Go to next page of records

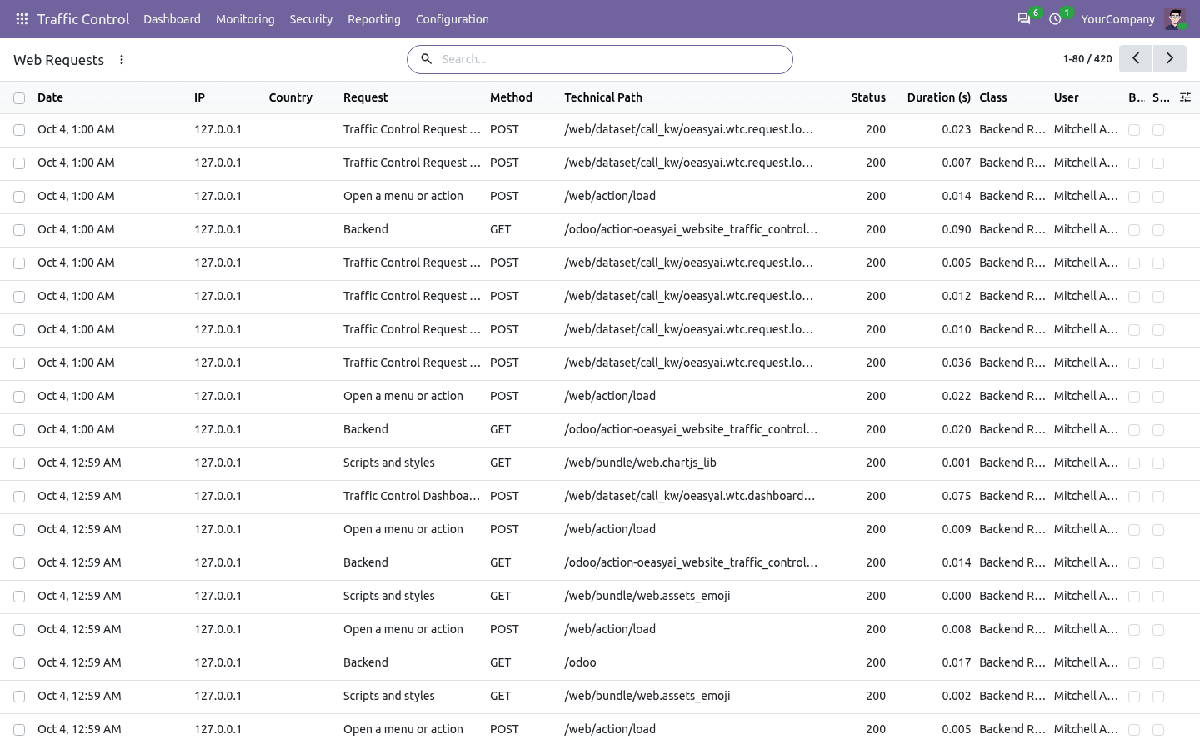coord(1170,59)
